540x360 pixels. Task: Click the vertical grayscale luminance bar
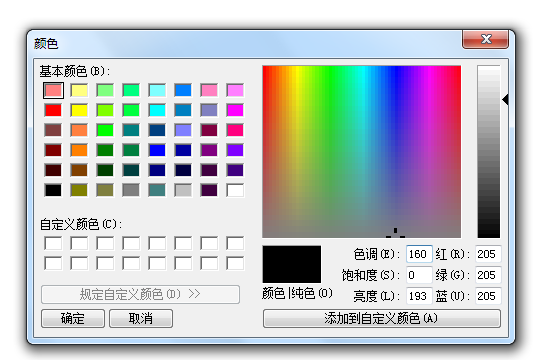tap(489, 152)
